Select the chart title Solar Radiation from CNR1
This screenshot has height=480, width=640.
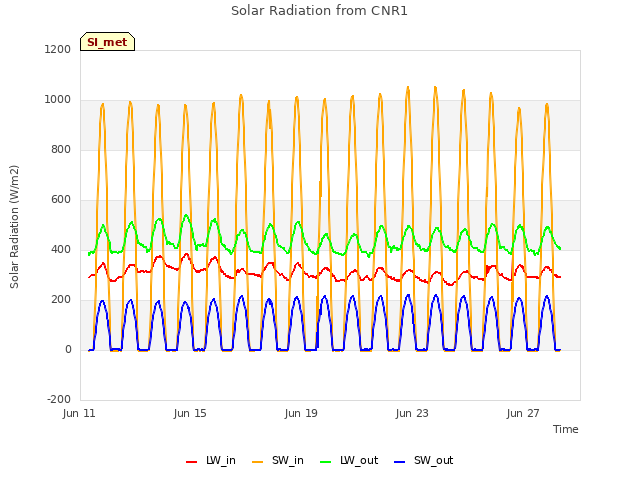[319, 11]
